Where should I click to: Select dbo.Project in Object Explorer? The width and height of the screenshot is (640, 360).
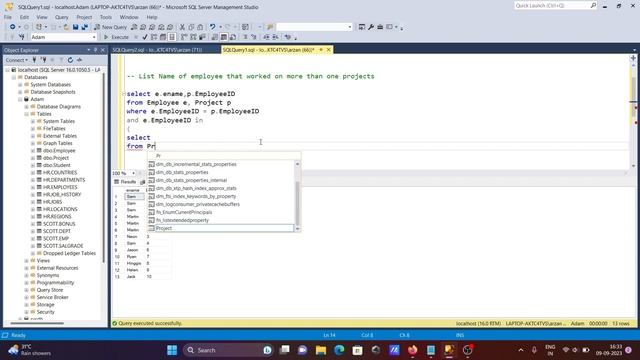coord(56,158)
